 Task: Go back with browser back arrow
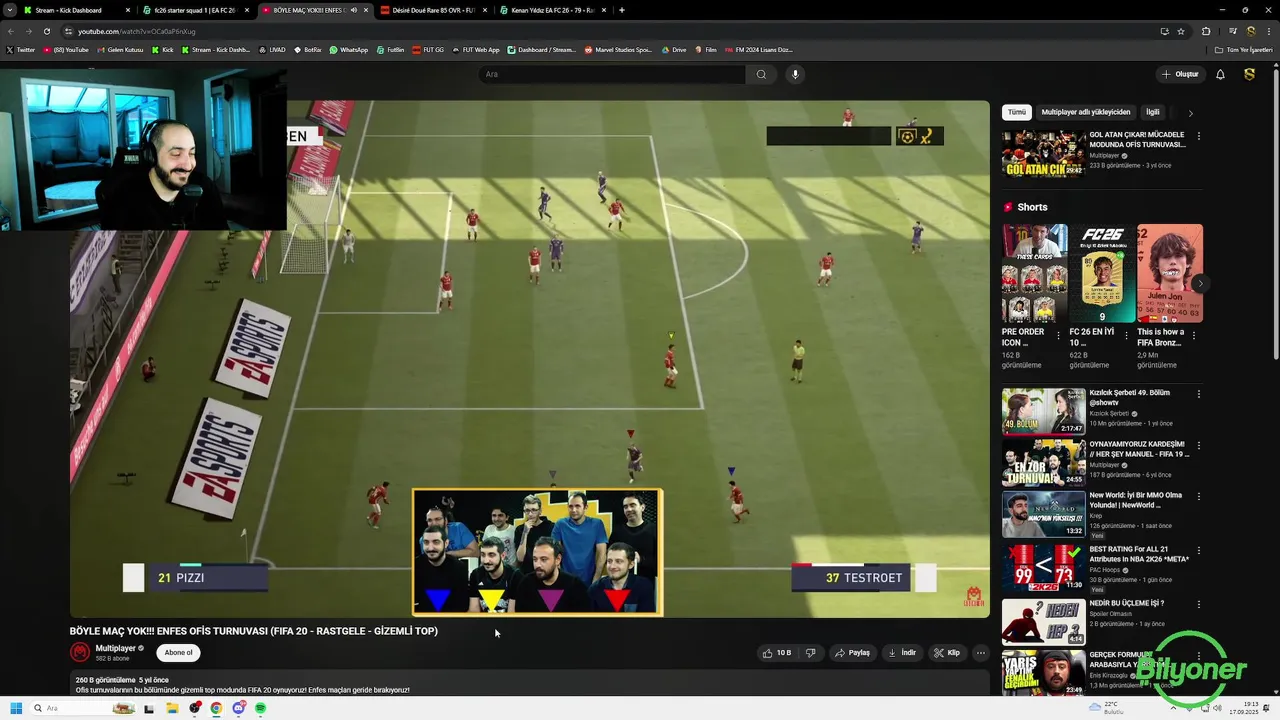[x=12, y=31]
